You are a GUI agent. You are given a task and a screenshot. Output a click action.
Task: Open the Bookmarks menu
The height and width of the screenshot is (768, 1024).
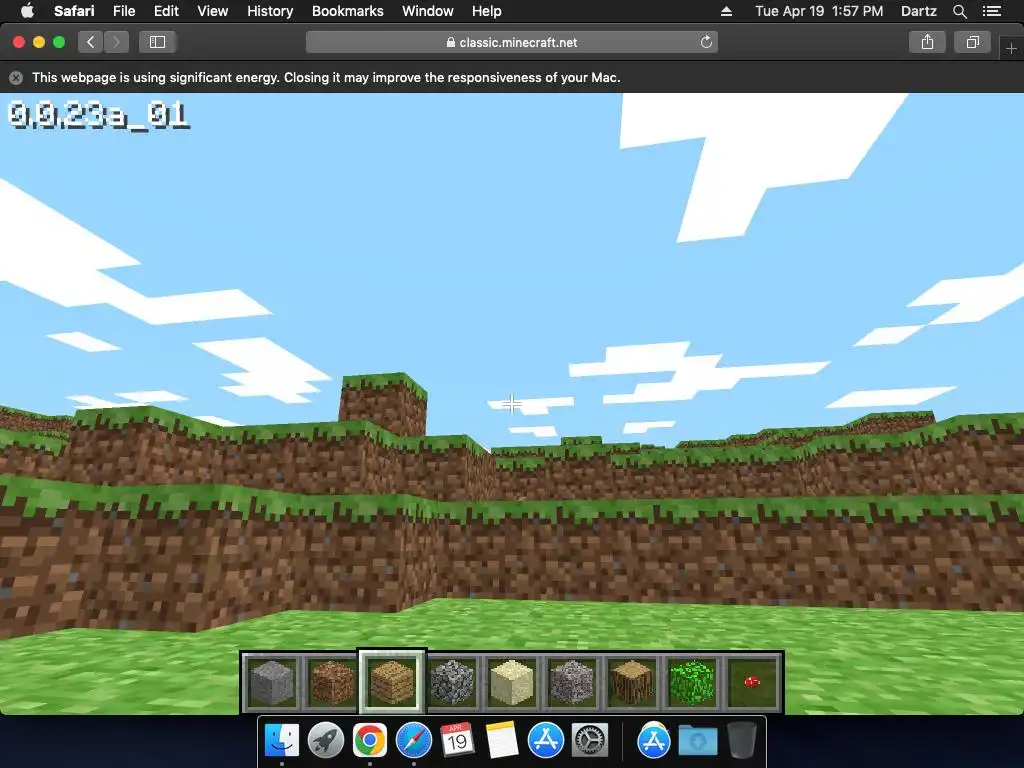[347, 11]
